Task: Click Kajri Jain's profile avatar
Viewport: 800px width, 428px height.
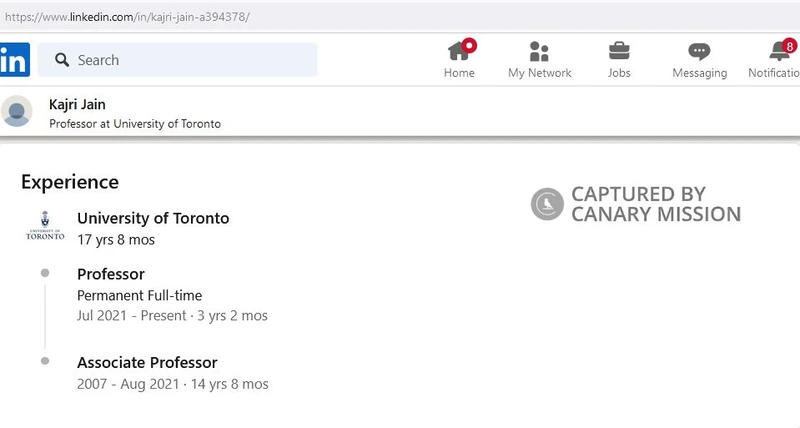Action: (x=17, y=111)
